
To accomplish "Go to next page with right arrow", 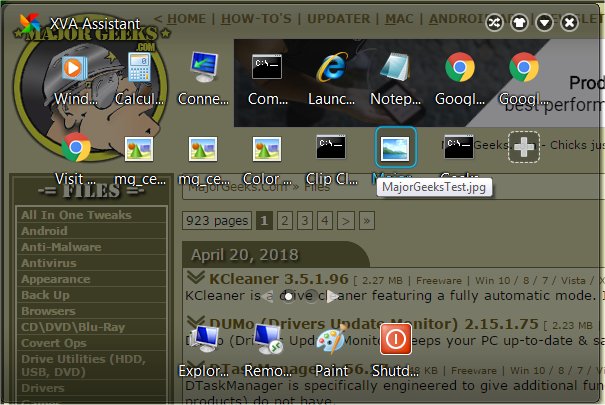I will pos(333,297).
